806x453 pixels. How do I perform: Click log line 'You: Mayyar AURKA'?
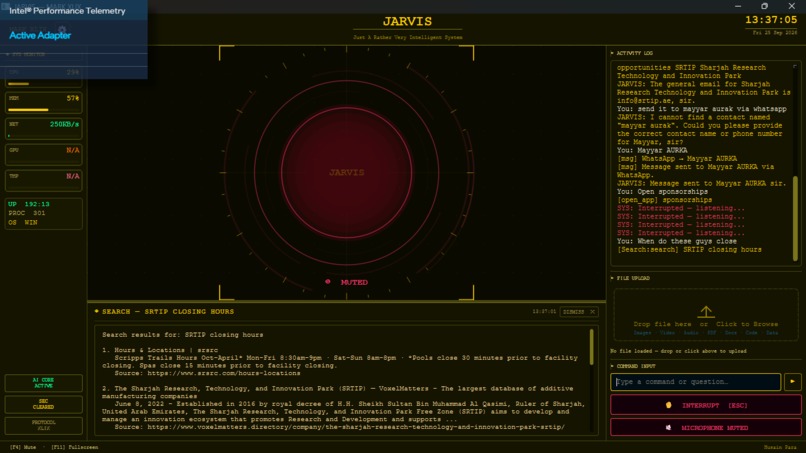[652, 151]
